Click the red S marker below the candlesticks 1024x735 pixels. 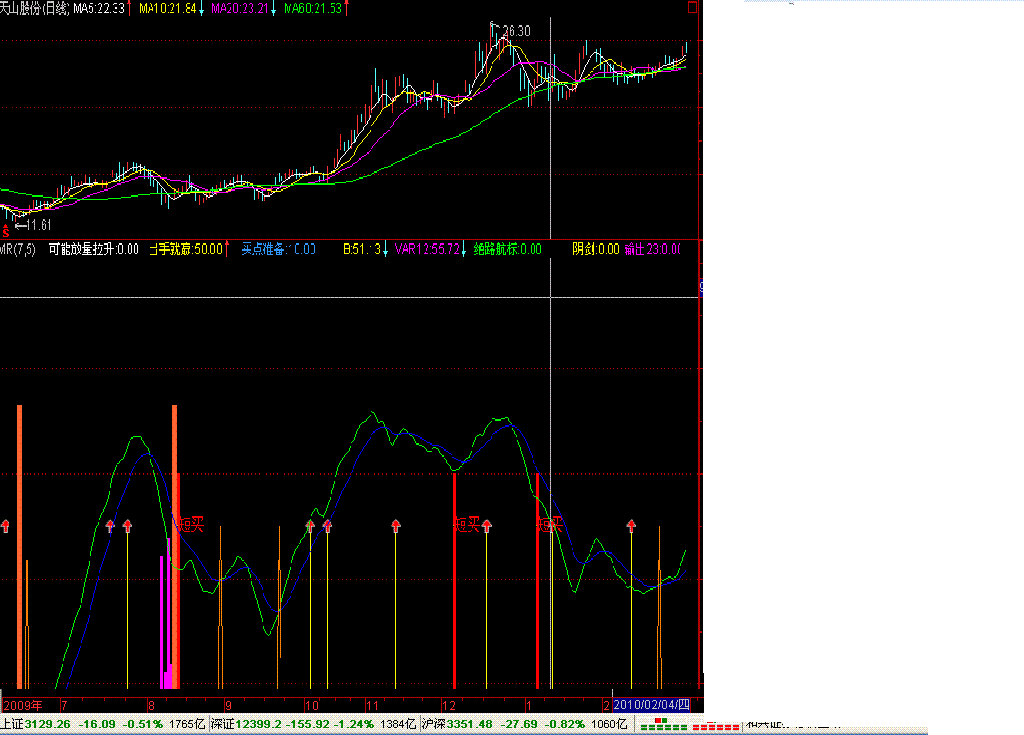coord(6,231)
